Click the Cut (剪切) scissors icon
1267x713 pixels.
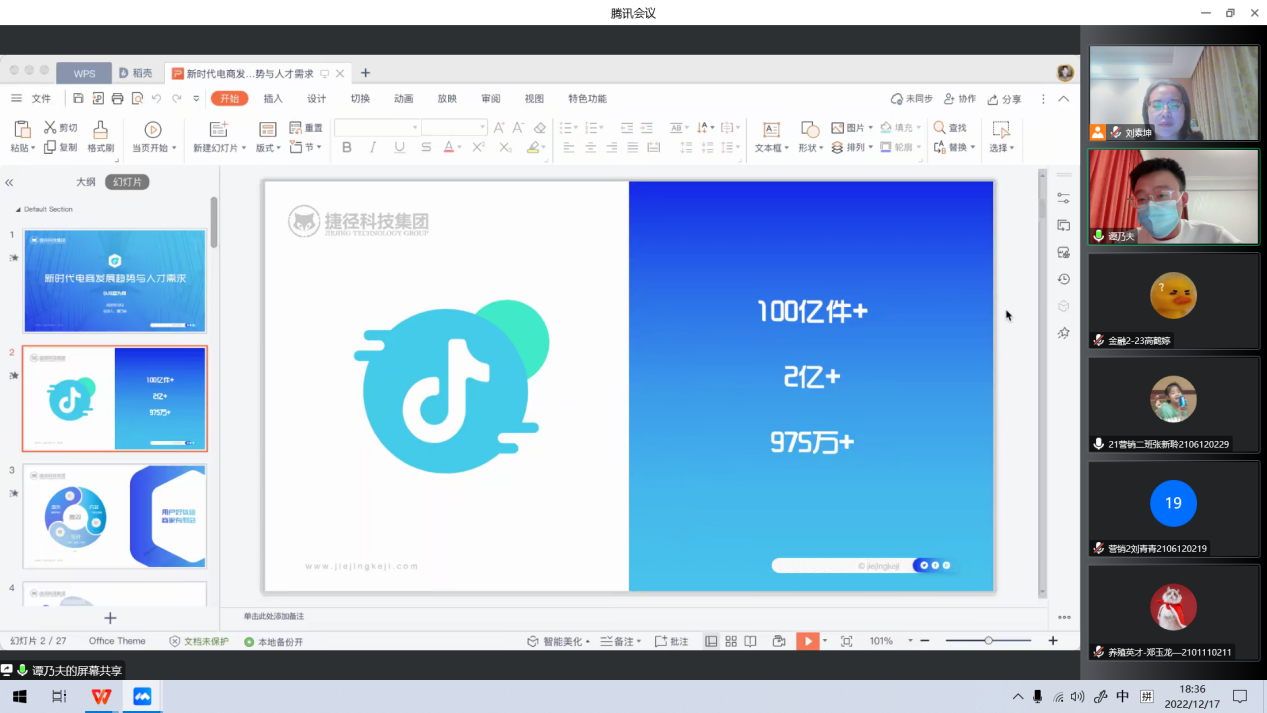tap(50, 128)
